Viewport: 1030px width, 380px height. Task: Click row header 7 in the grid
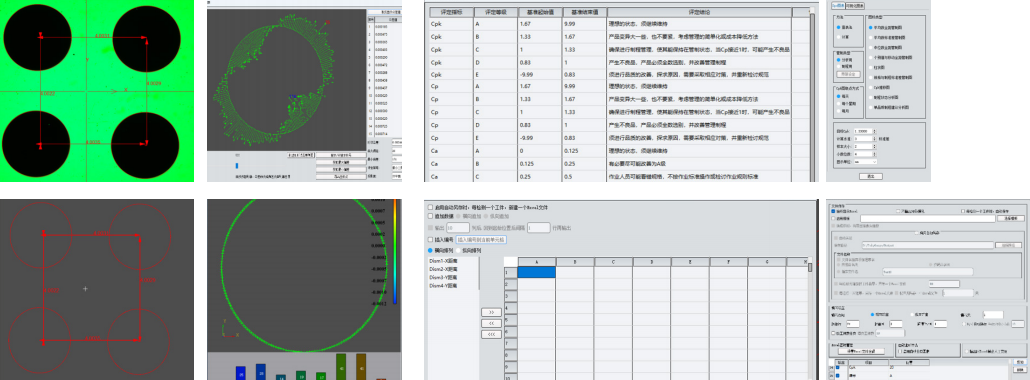coord(510,343)
